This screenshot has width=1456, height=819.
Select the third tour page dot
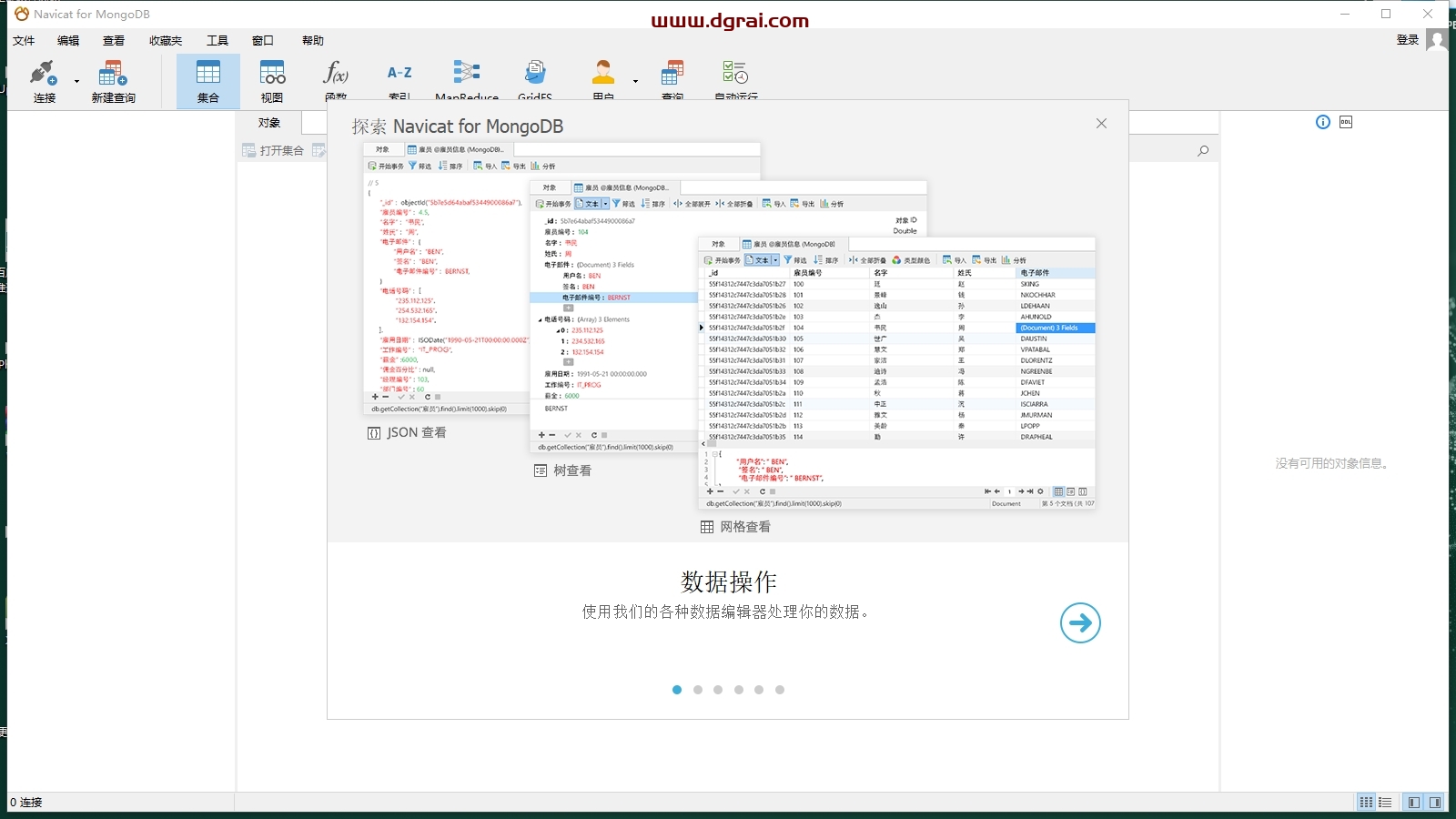click(718, 690)
